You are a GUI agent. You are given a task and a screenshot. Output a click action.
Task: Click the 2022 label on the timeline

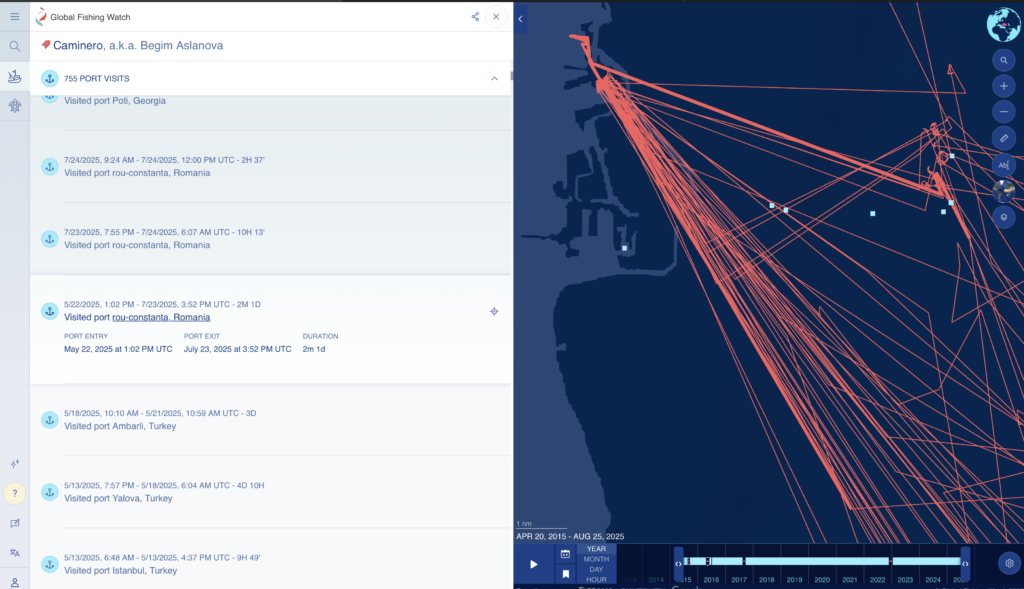point(877,580)
